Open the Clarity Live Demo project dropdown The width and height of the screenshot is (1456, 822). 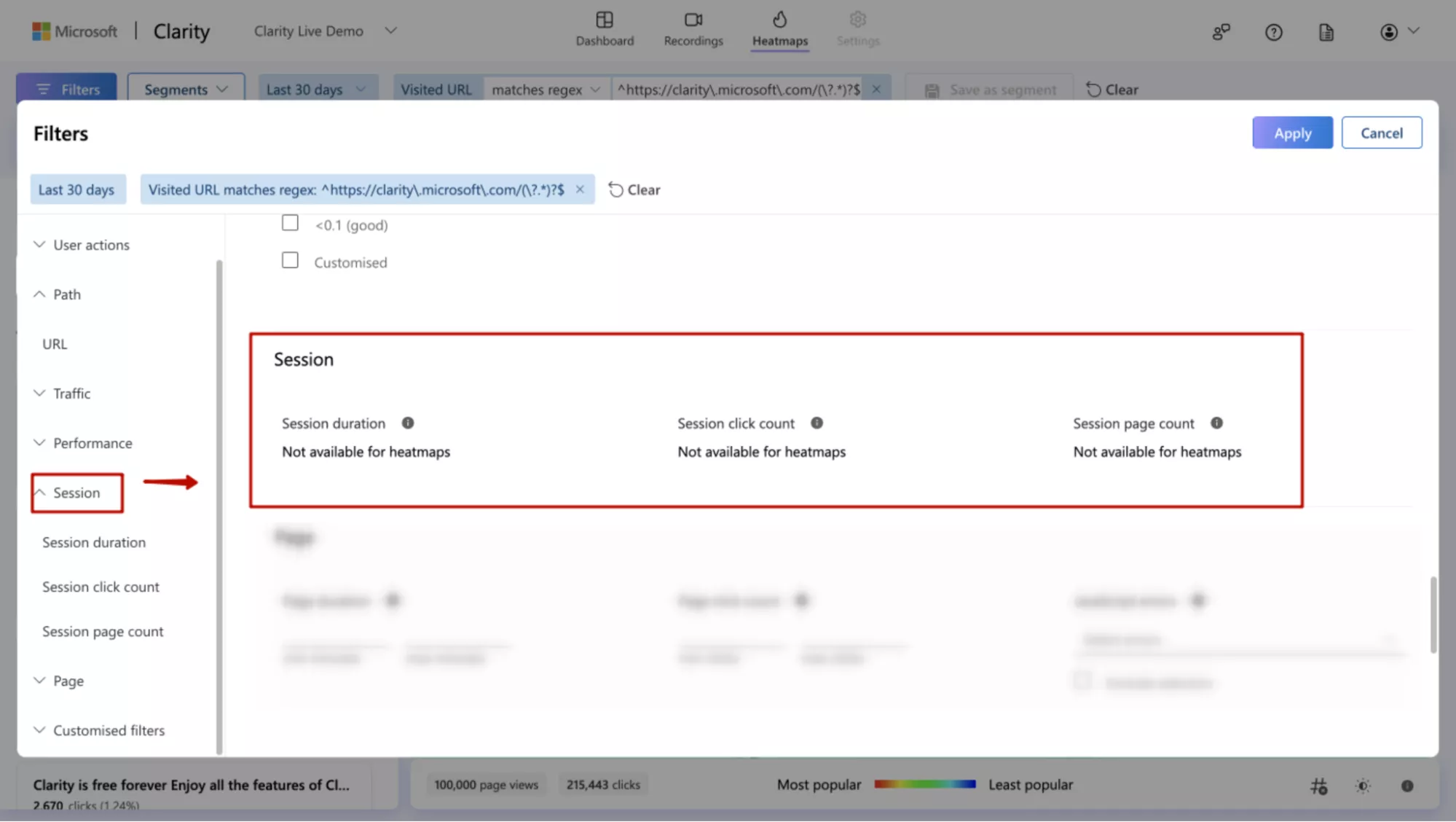[x=390, y=31]
